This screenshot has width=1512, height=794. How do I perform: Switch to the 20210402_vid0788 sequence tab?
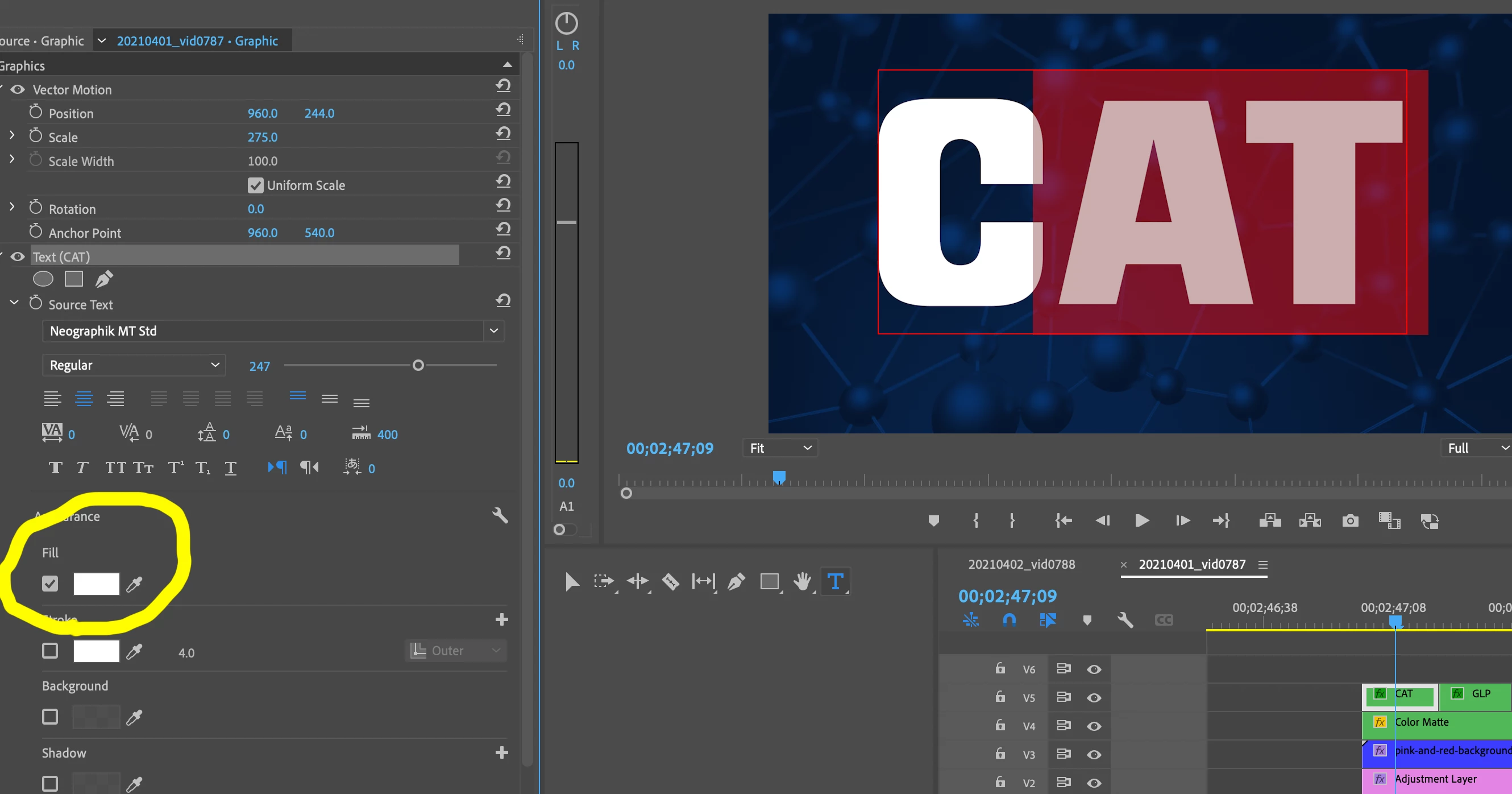click(1021, 564)
